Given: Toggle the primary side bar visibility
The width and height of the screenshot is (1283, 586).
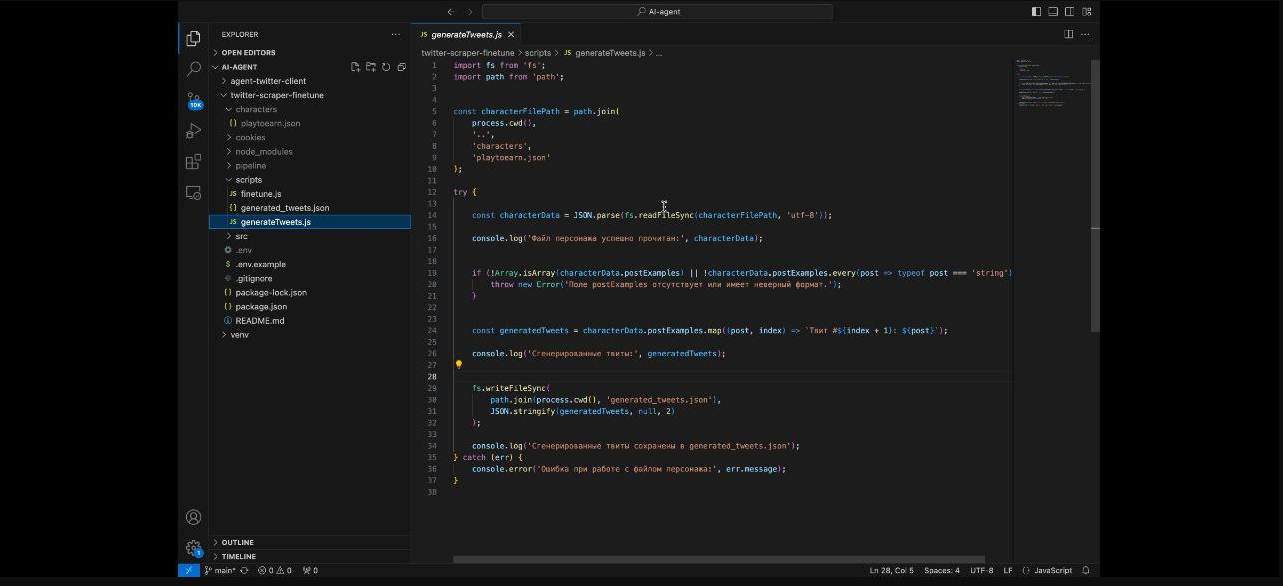Looking at the screenshot, I should tap(1037, 11).
